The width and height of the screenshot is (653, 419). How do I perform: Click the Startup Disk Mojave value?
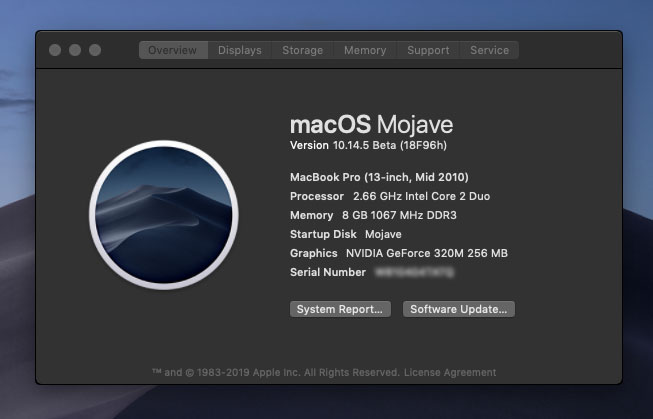point(383,234)
